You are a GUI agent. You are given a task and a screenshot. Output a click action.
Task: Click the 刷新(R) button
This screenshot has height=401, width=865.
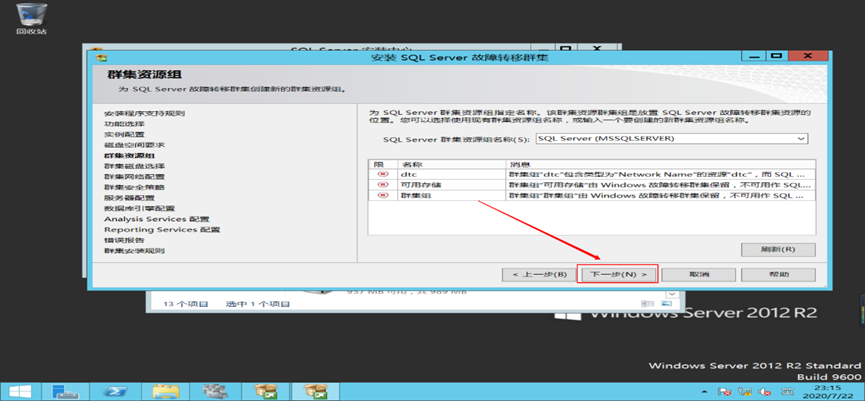pos(778,249)
